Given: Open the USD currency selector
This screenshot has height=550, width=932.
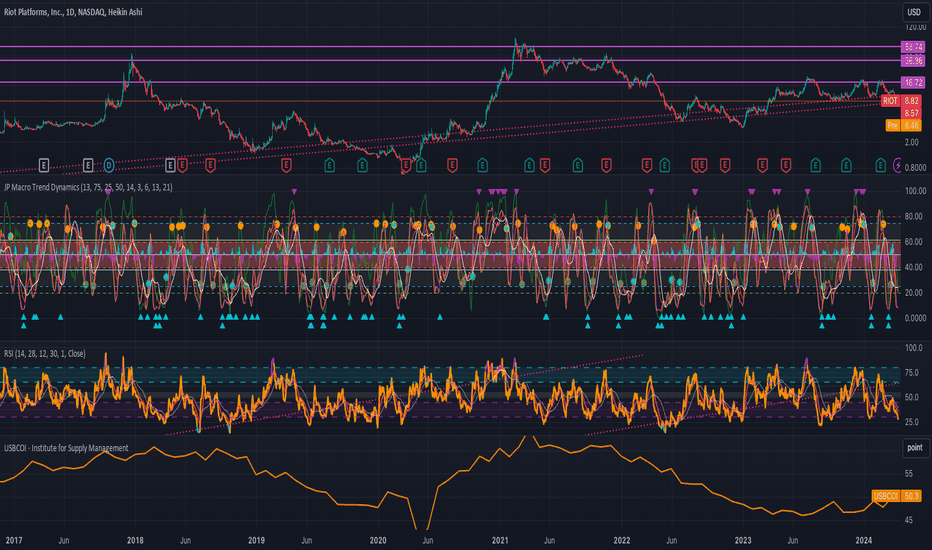Looking at the screenshot, I should point(914,12).
